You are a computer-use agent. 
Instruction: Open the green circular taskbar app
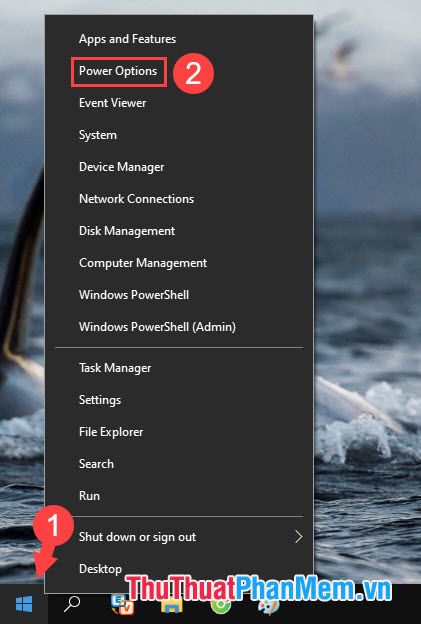(221, 605)
